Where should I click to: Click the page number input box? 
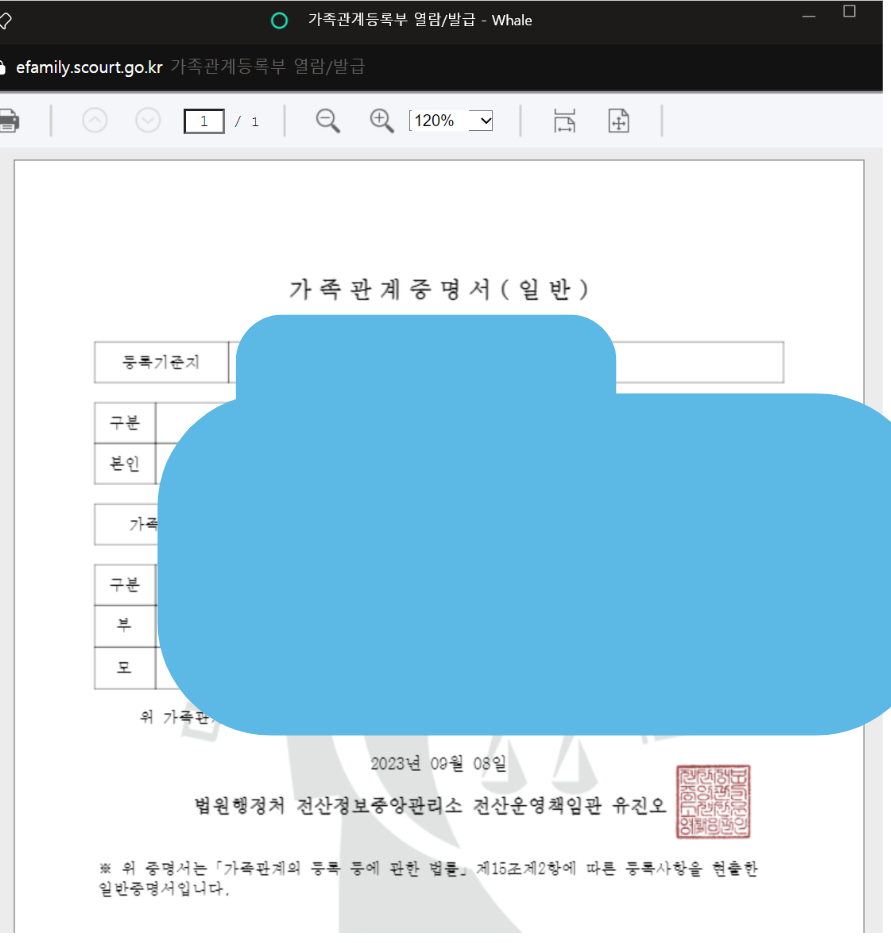click(x=204, y=120)
